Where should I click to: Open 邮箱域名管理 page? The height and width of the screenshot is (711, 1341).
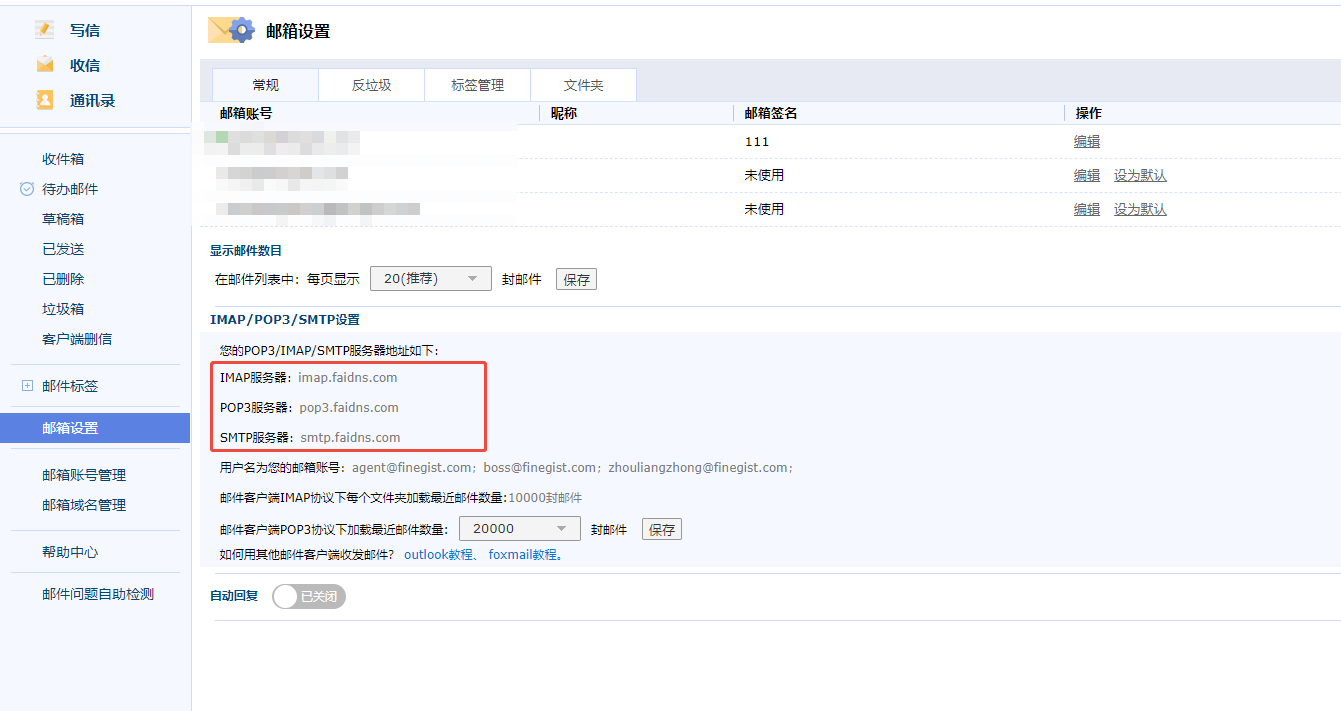pyautogui.click(x=84, y=505)
